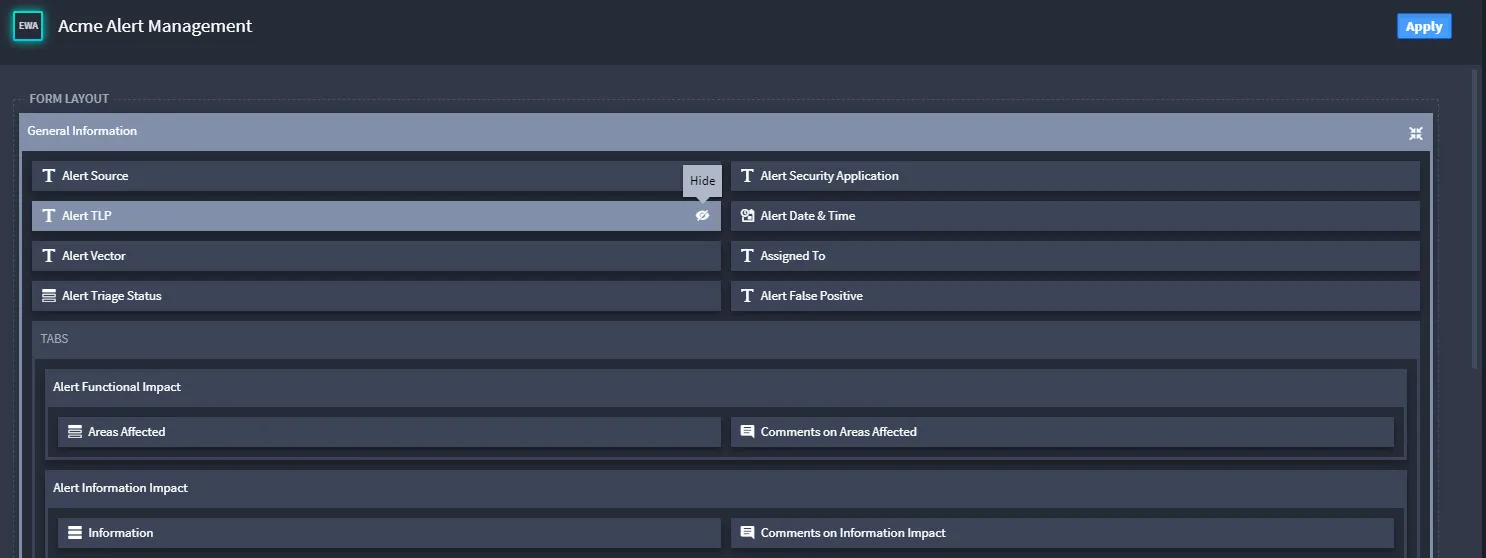Click the vertical scrollbar on the right

pos(1475,220)
